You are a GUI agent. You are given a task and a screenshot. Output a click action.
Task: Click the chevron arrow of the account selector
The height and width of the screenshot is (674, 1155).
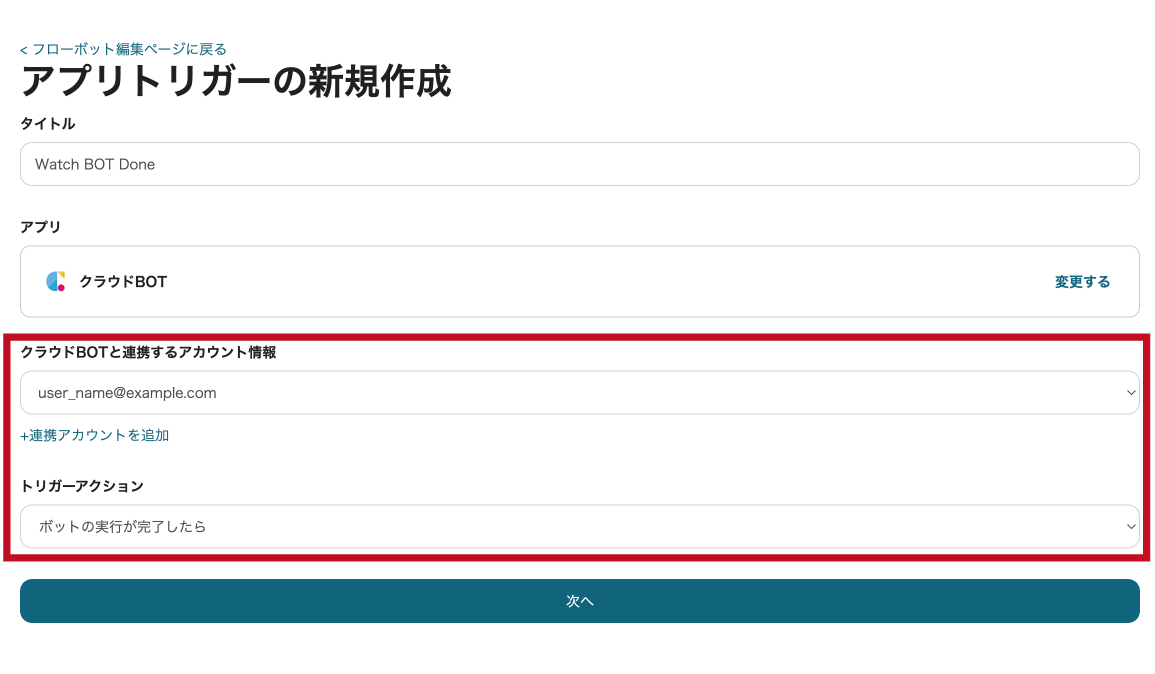1131,393
